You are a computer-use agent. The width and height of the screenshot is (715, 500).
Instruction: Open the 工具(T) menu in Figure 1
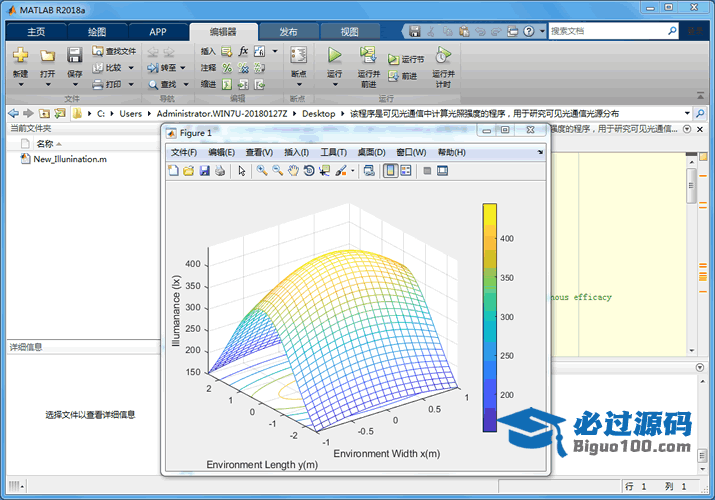pyautogui.click(x=333, y=152)
